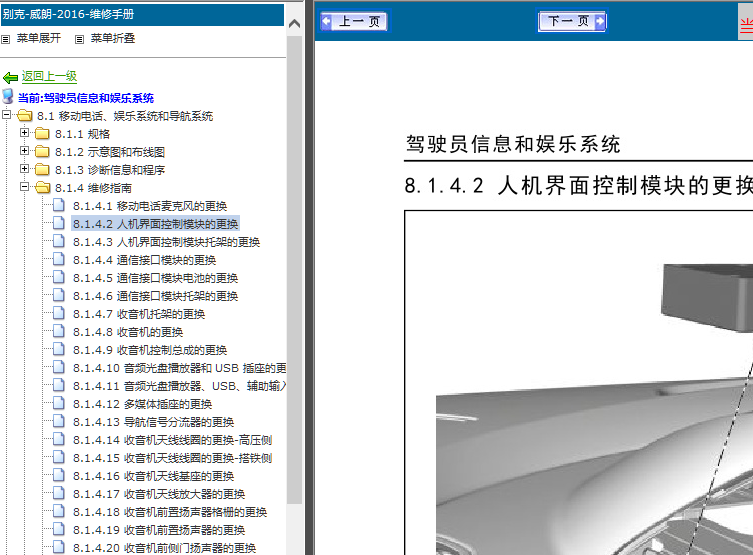The width and height of the screenshot is (753, 555).
Task: Click the 下一页 next page button
Action: [x=572, y=21]
